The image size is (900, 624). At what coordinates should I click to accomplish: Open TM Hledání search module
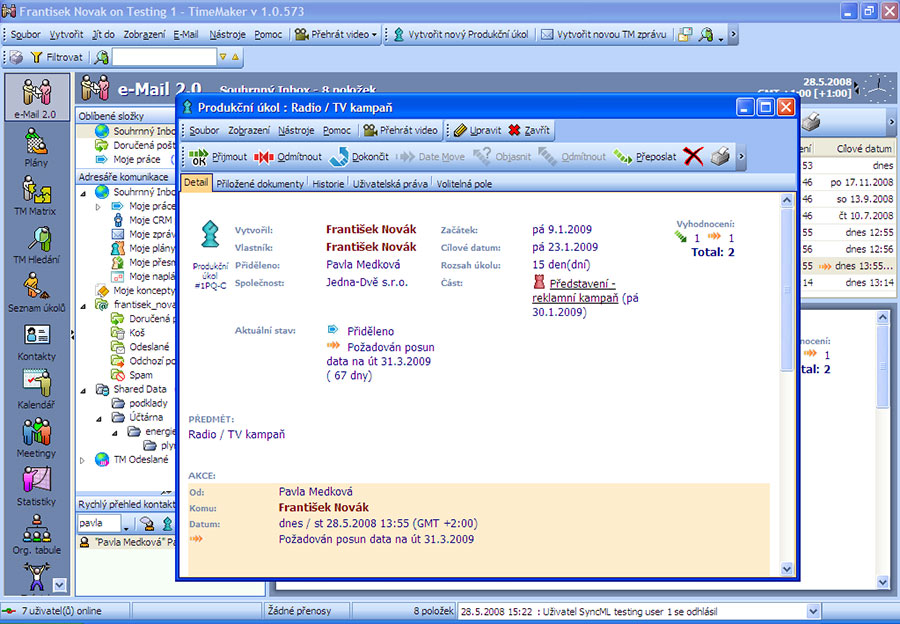click(x=37, y=245)
